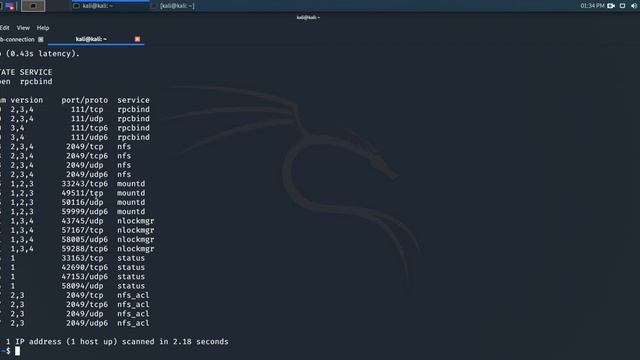Image resolution: width=640 pixels, height=360 pixels.
Task: Click the '111/tcp' port entry
Action: tap(87, 109)
